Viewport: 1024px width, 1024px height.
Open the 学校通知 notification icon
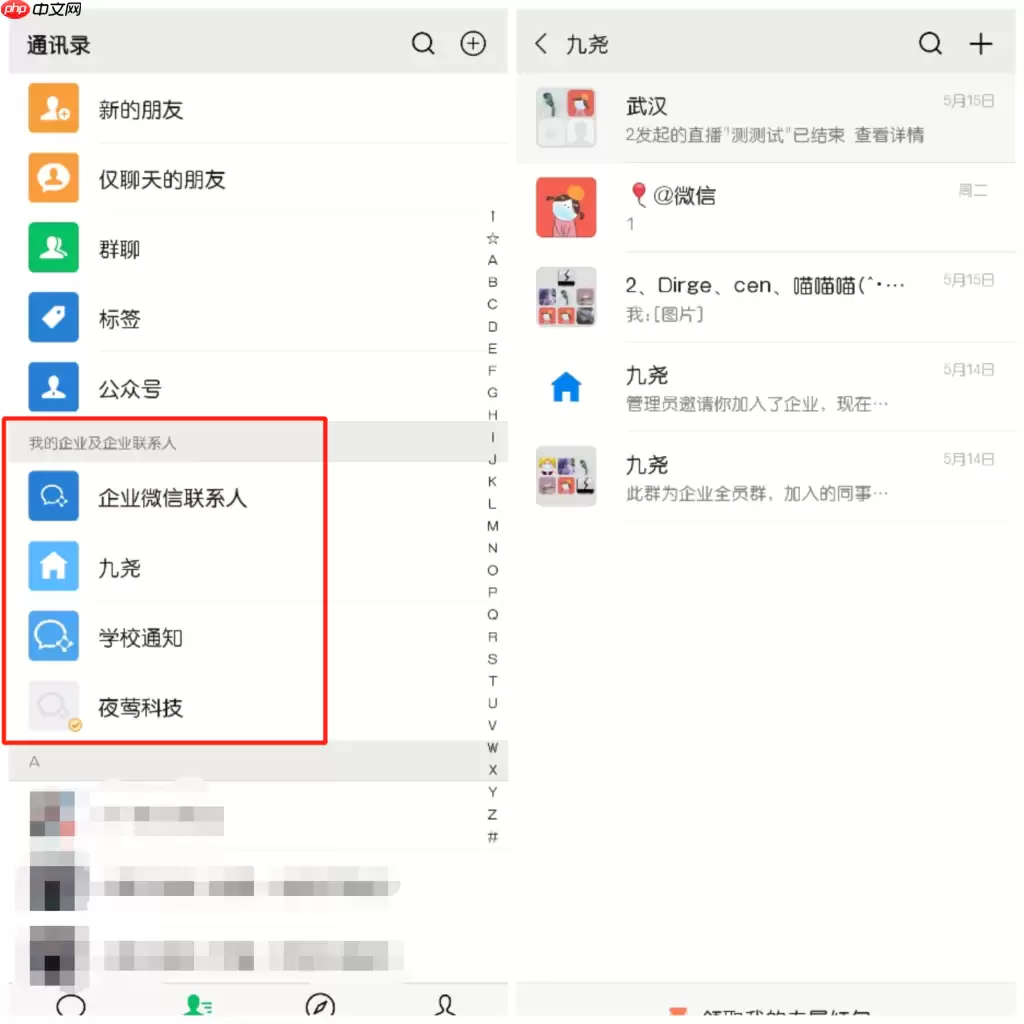(53, 636)
